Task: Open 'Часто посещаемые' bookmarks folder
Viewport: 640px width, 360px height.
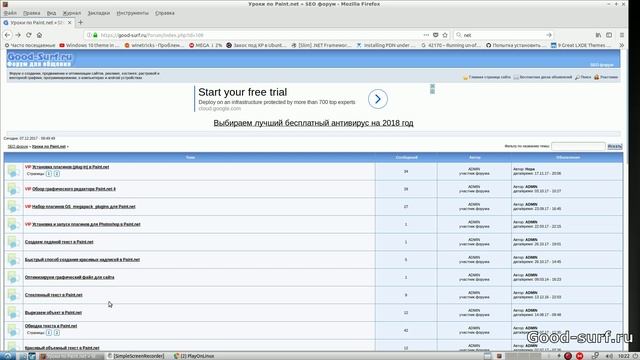Action: pos(29,45)
